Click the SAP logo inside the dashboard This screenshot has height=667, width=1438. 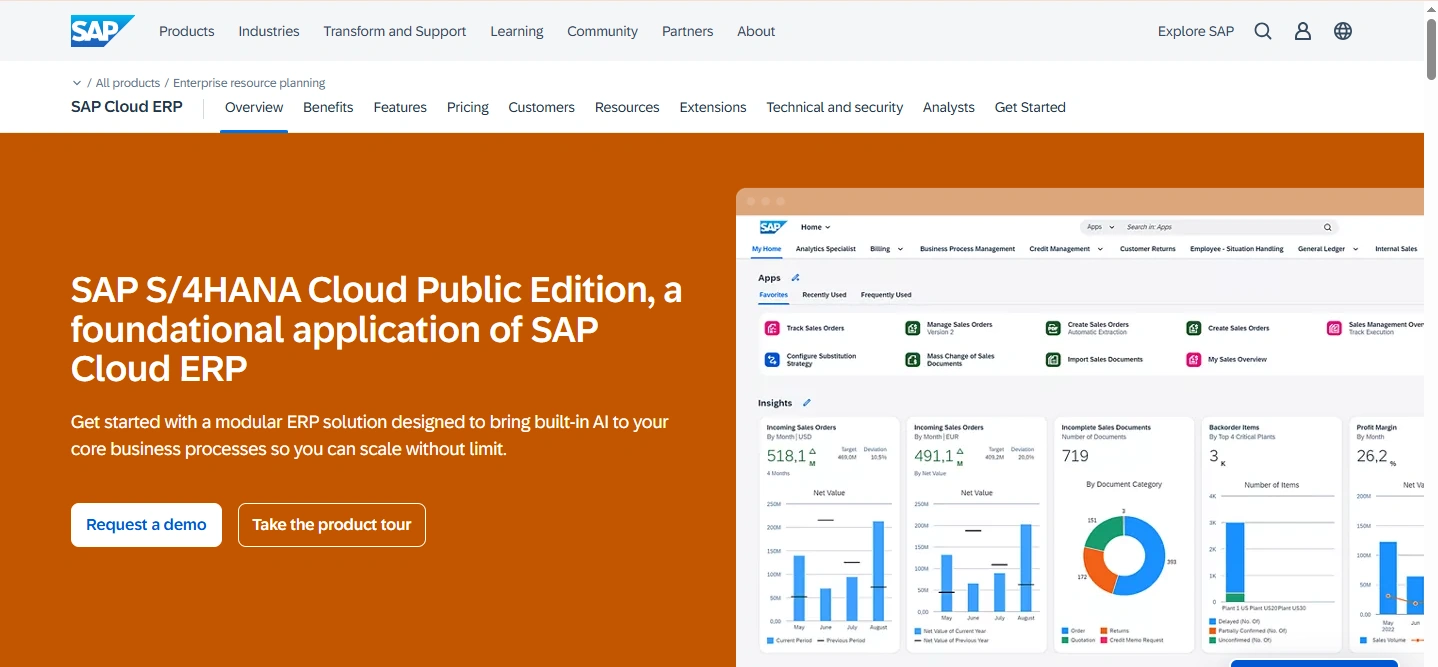(773, 227)
